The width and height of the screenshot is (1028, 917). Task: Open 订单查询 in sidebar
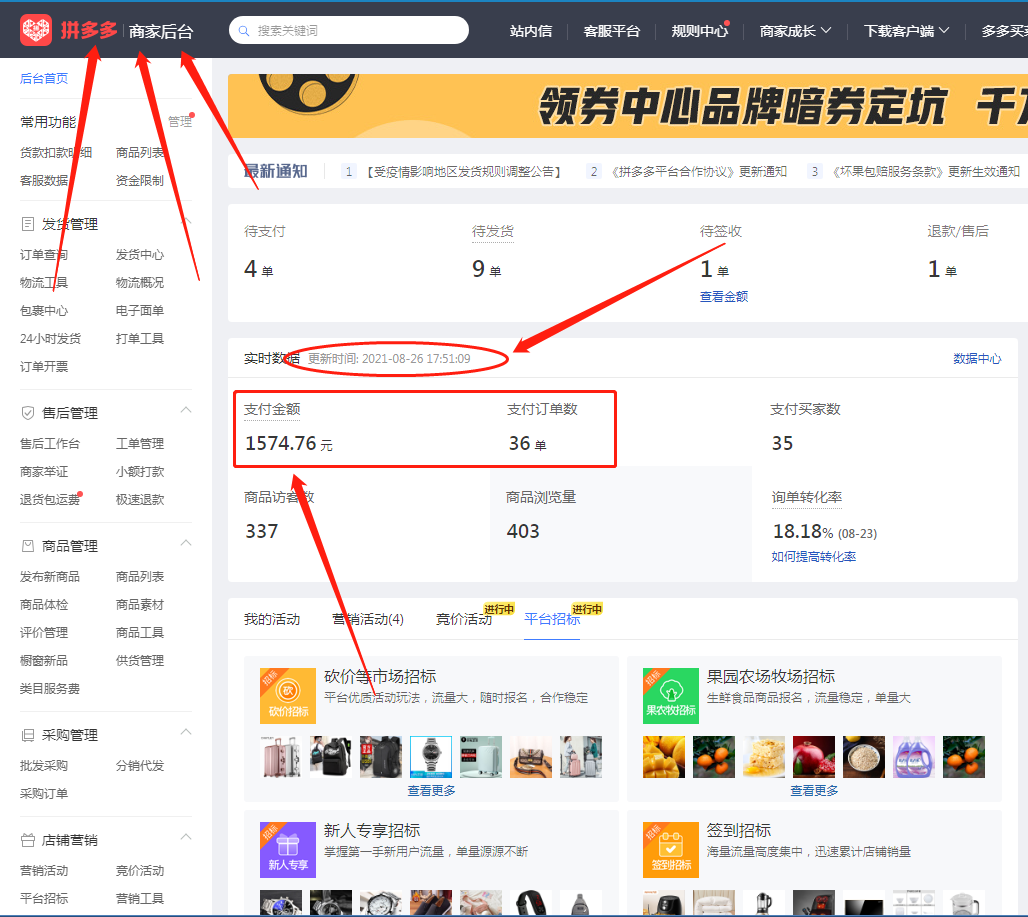pyautogui.click(x=44, y=255)
